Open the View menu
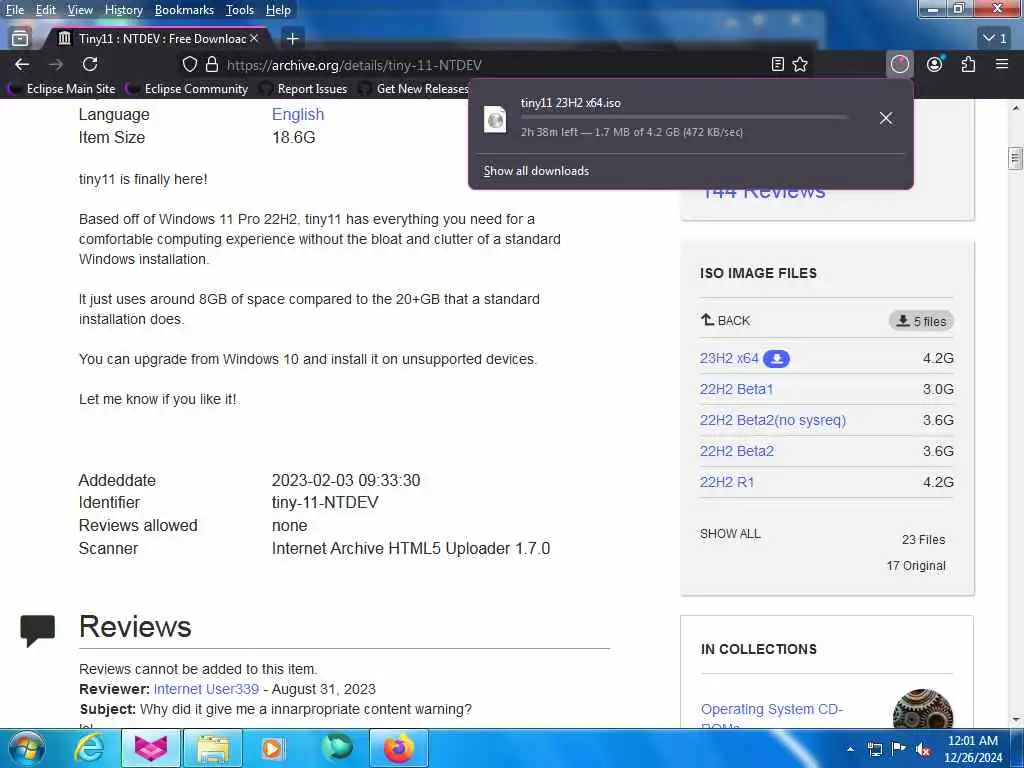 click(80, 10)
